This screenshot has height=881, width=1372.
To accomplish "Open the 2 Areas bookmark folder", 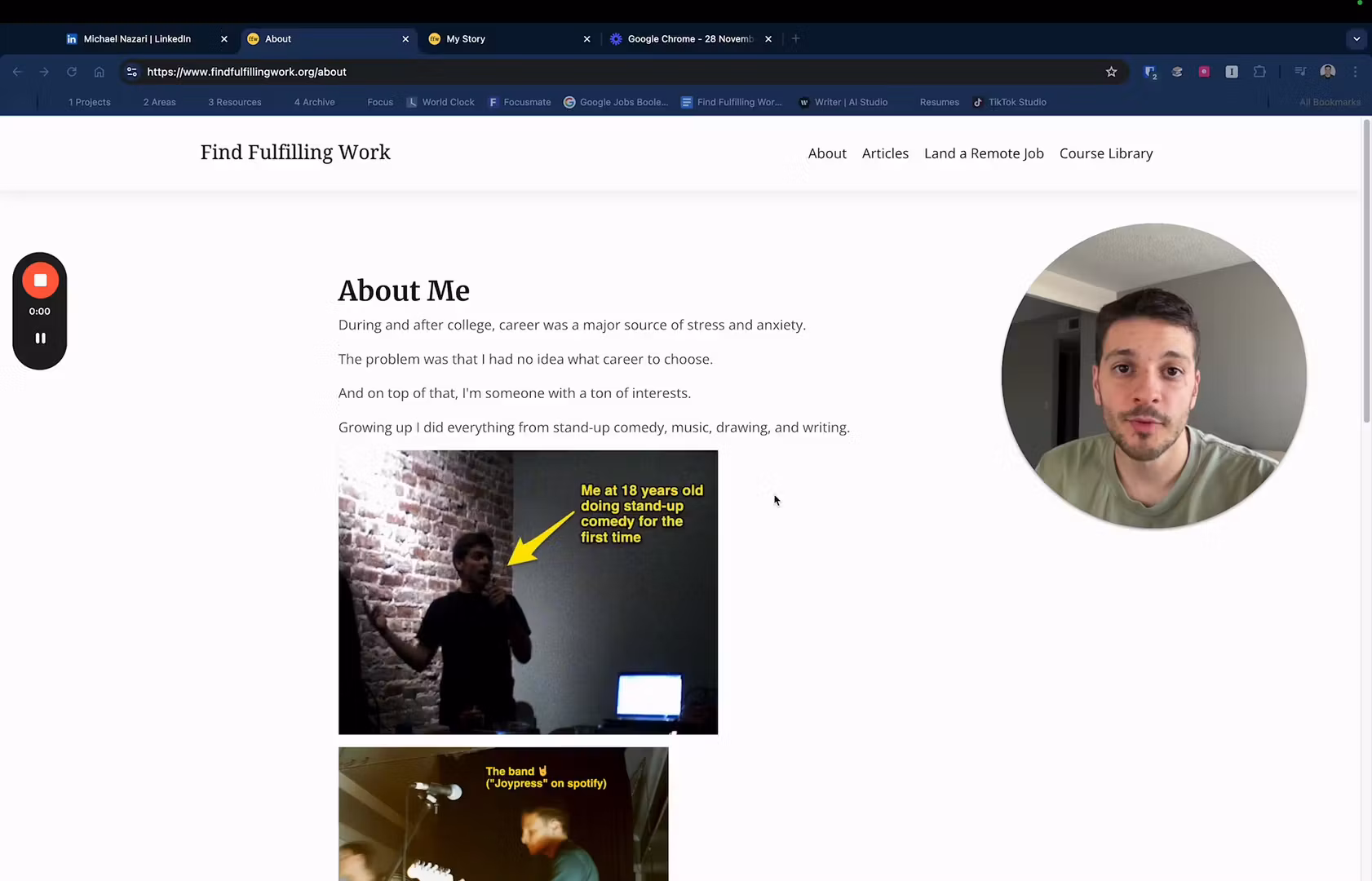I will click(159, 102).
